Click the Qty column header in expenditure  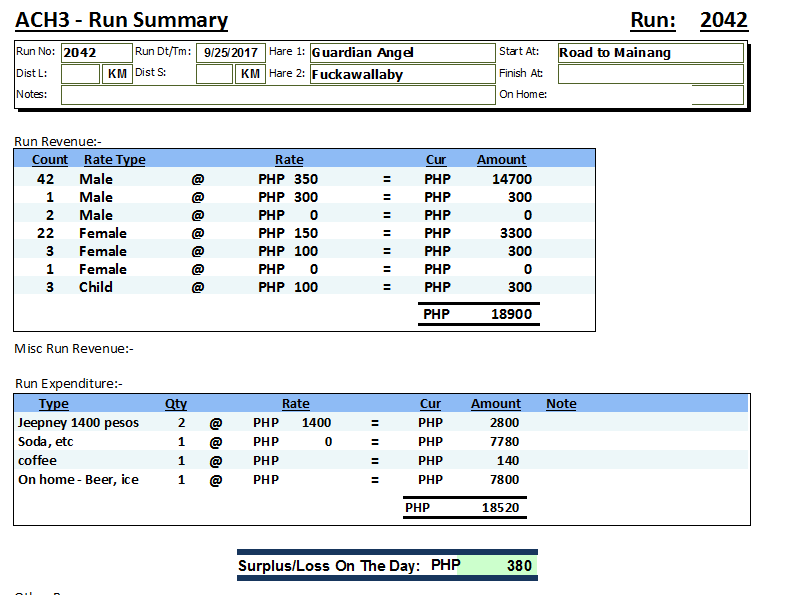176,404
